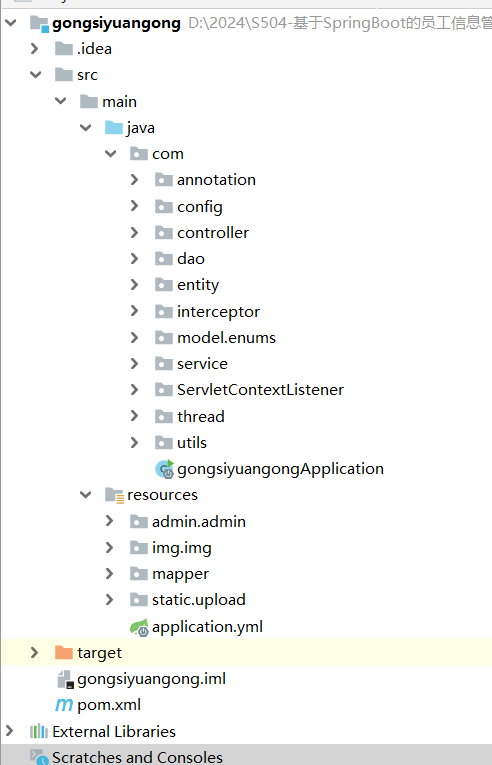Click the resources folder icon
Viewport: 492px width, 765px height.
pyautogui.click(x=114, y=495)
